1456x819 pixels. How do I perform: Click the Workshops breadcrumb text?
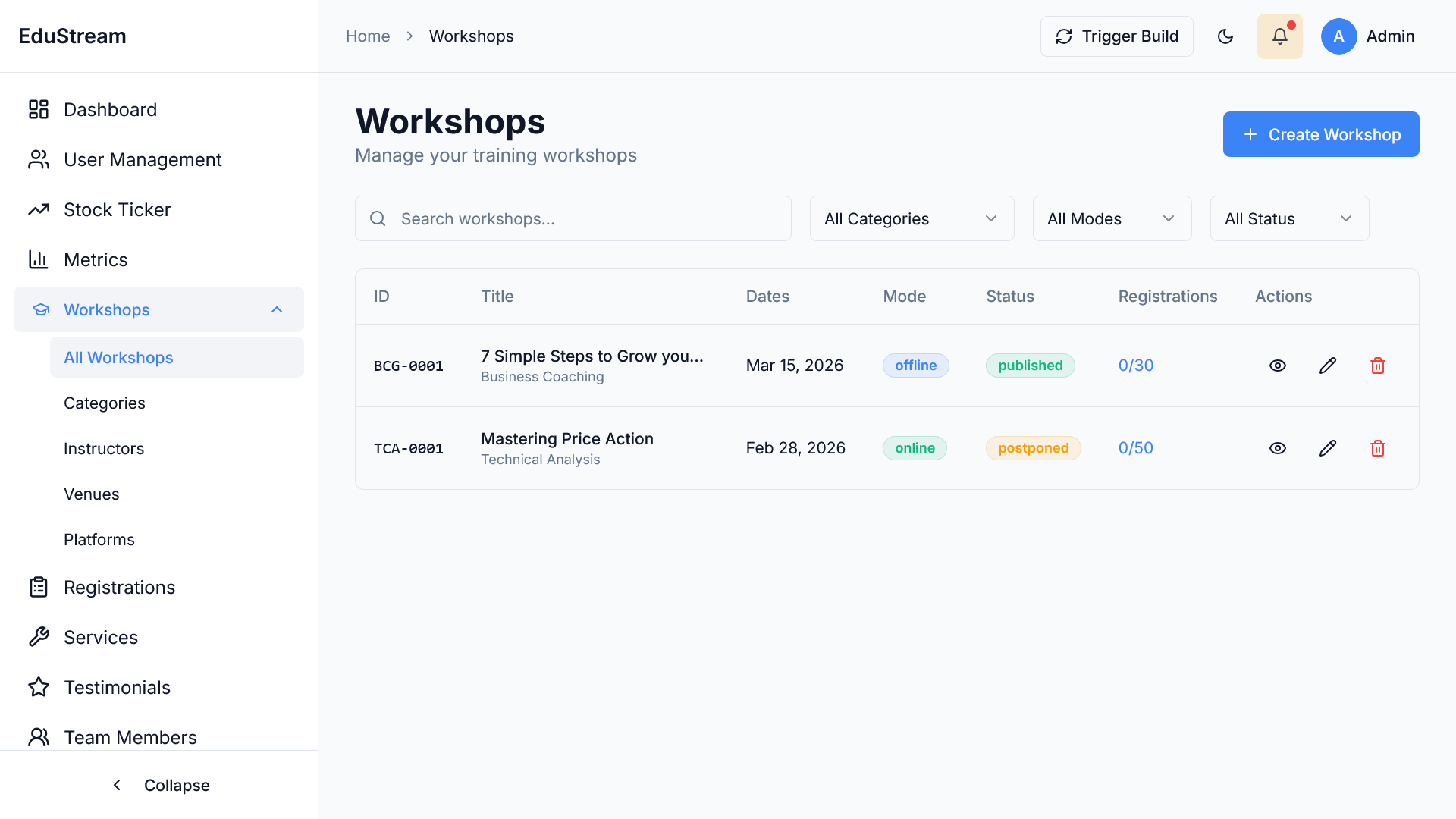coord(472,36)
